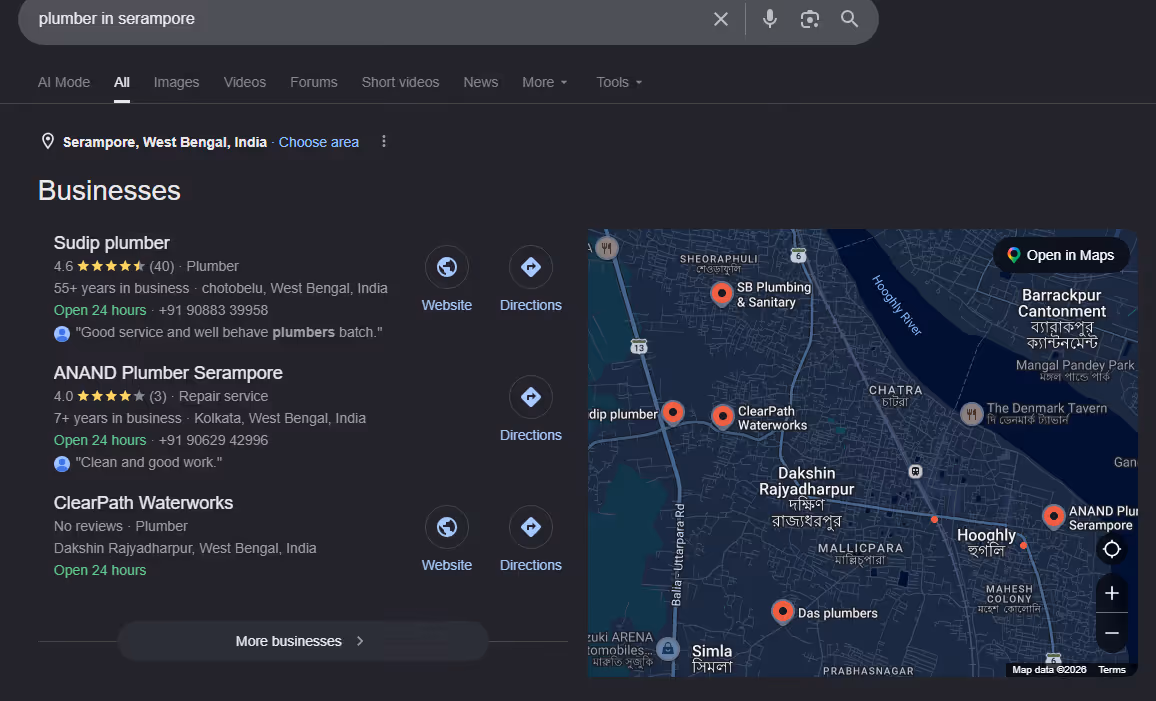Start voice search with the microphone icon
Screen dimensions: 1156x701
769,19
